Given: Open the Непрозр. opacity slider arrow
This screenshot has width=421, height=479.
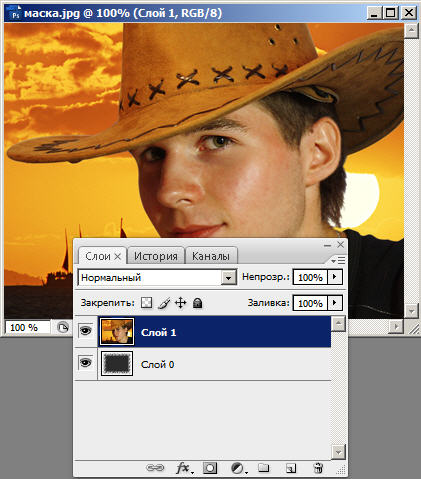Looking at the screenshot, I should 335,277.
